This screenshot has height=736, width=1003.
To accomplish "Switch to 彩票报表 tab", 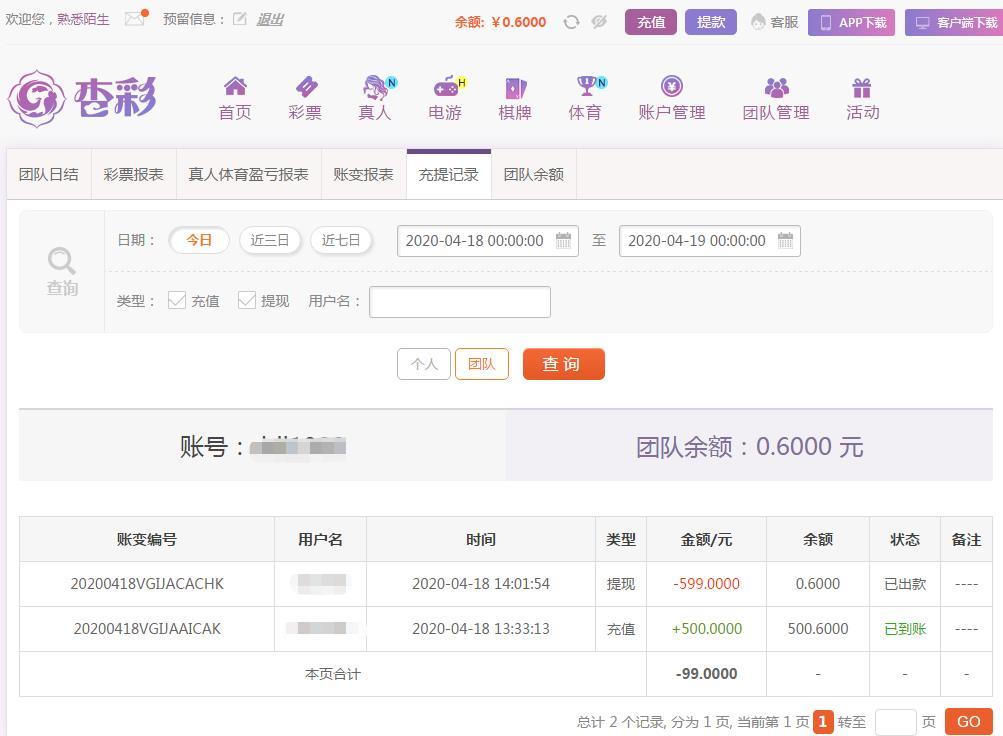I will click(x=134, y=175).
